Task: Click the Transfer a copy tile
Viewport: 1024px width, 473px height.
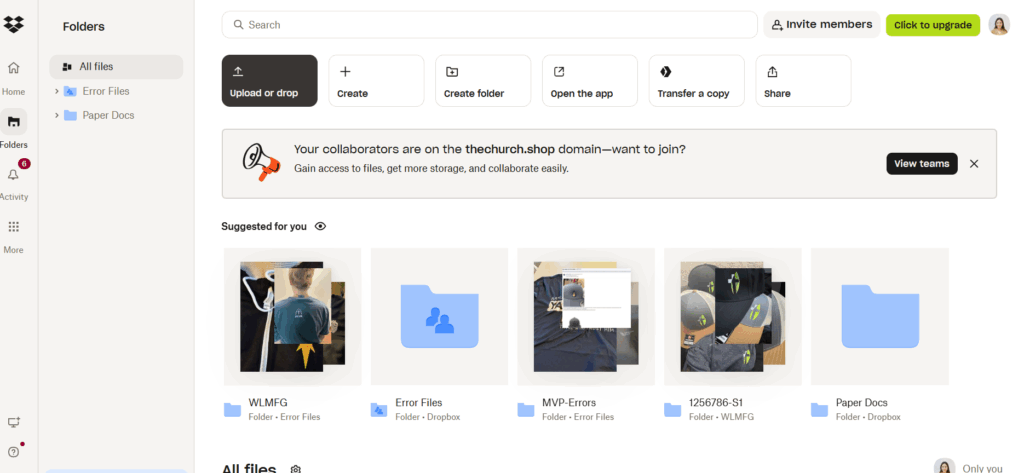Action: [696, 81]
